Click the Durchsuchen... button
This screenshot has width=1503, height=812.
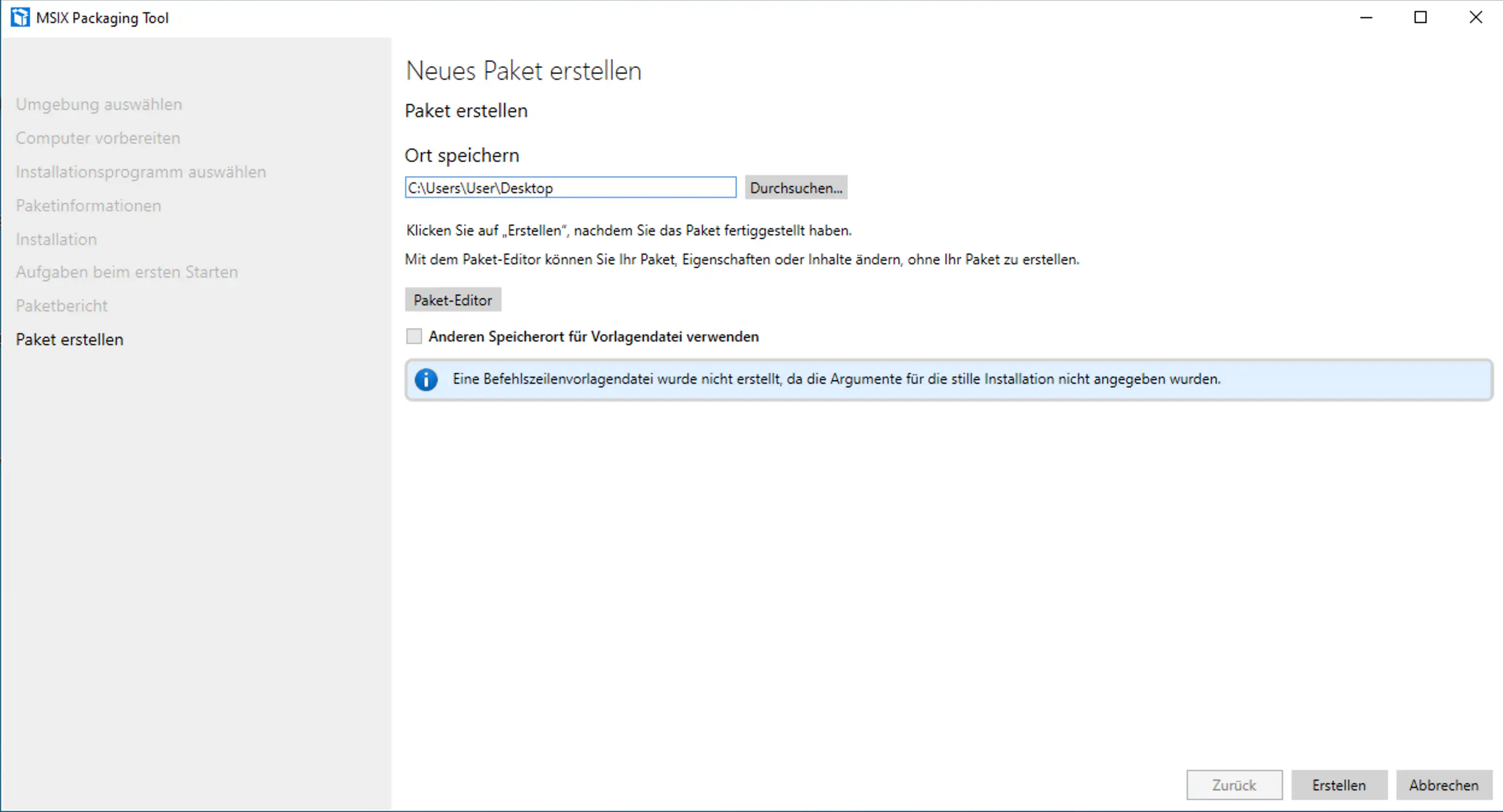[795, 187]
